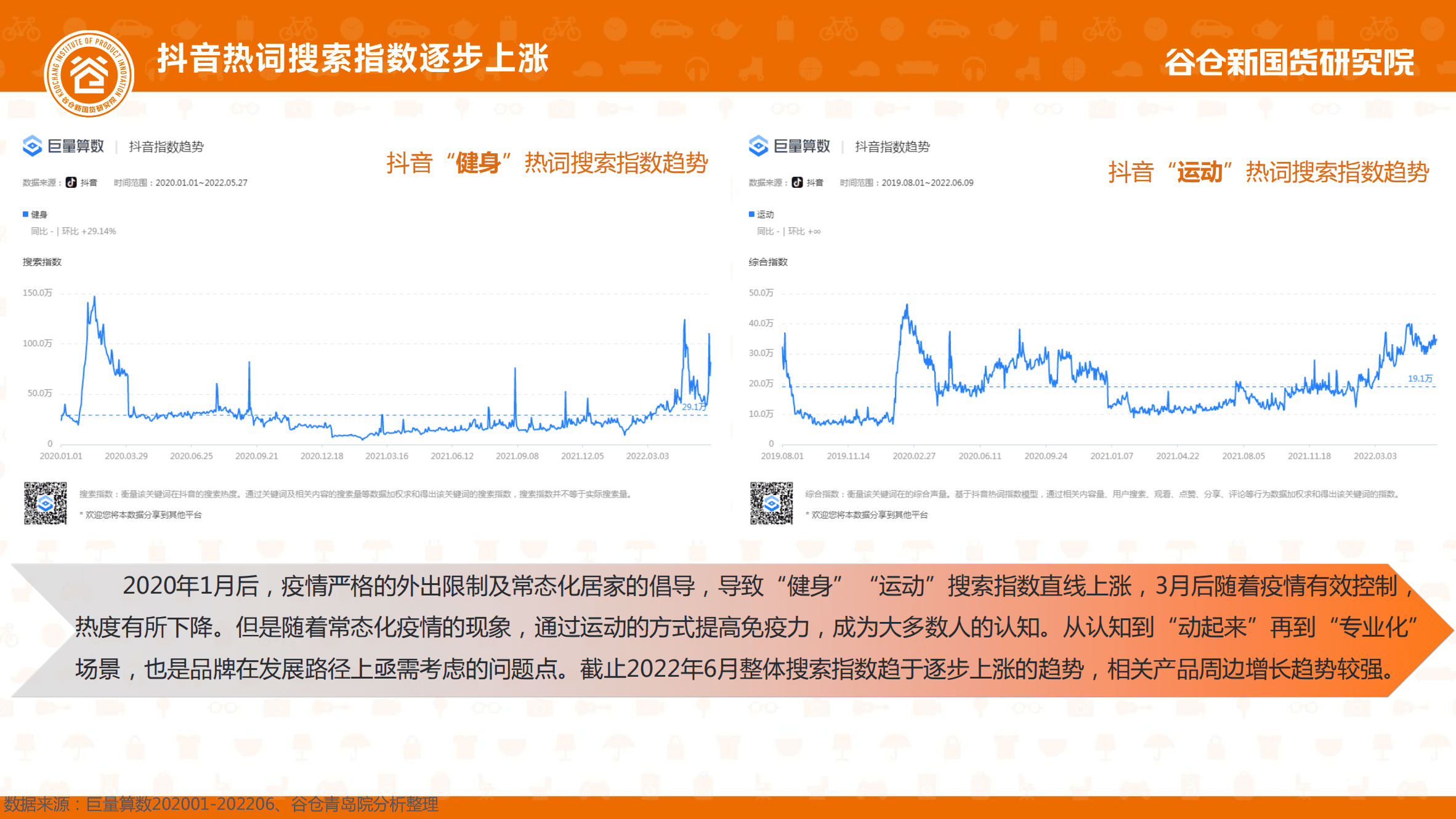Click the Douyin icon in right data source
Screen dimensions: 1456x819
coord(797,182)
